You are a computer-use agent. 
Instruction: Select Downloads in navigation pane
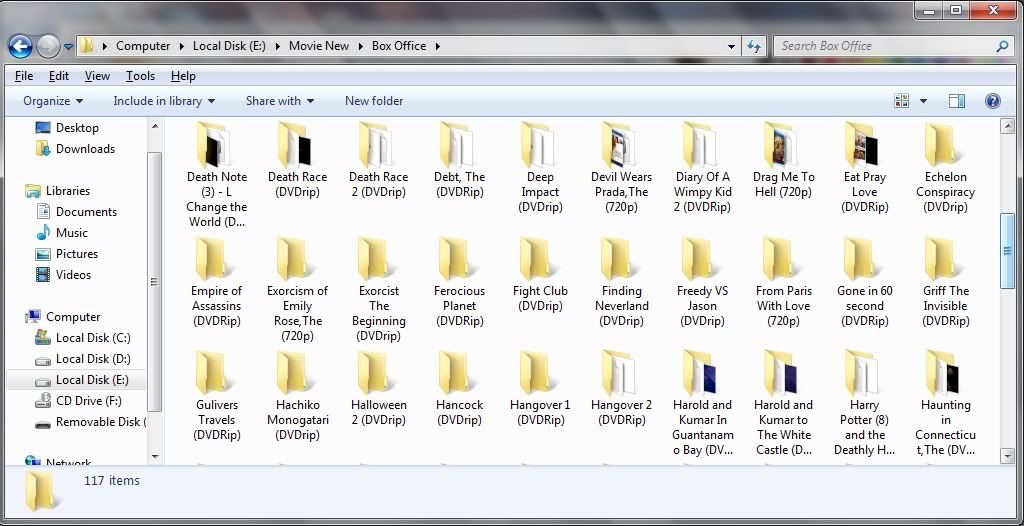76,149
